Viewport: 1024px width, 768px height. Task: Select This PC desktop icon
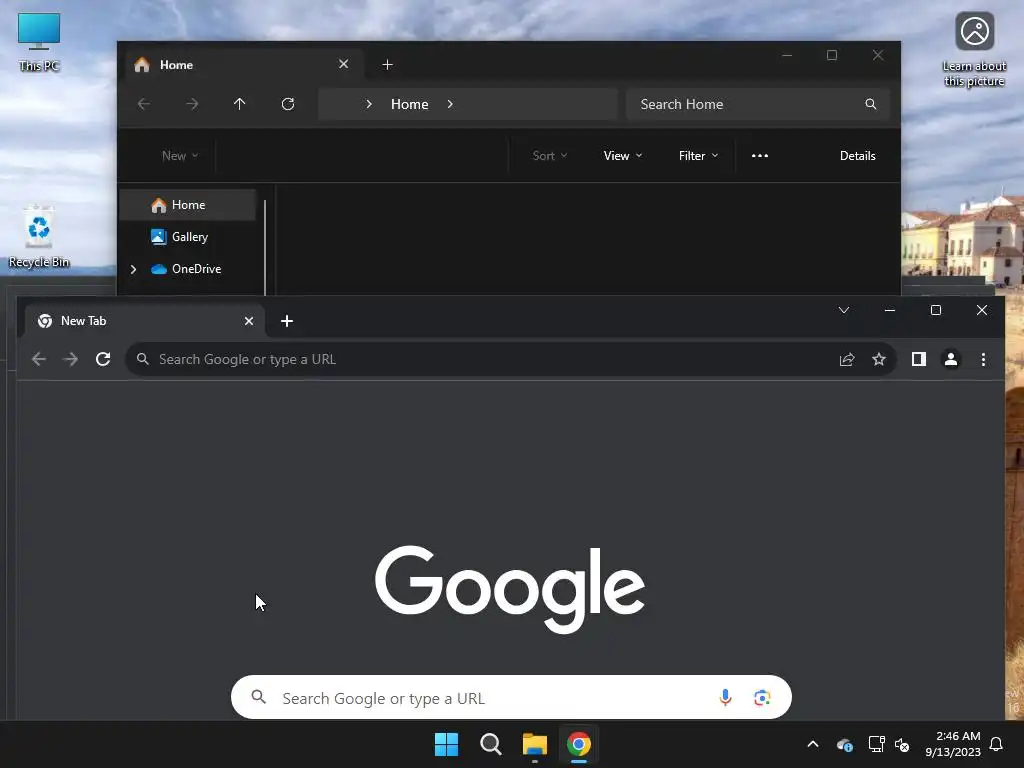[x=39, y=42]
